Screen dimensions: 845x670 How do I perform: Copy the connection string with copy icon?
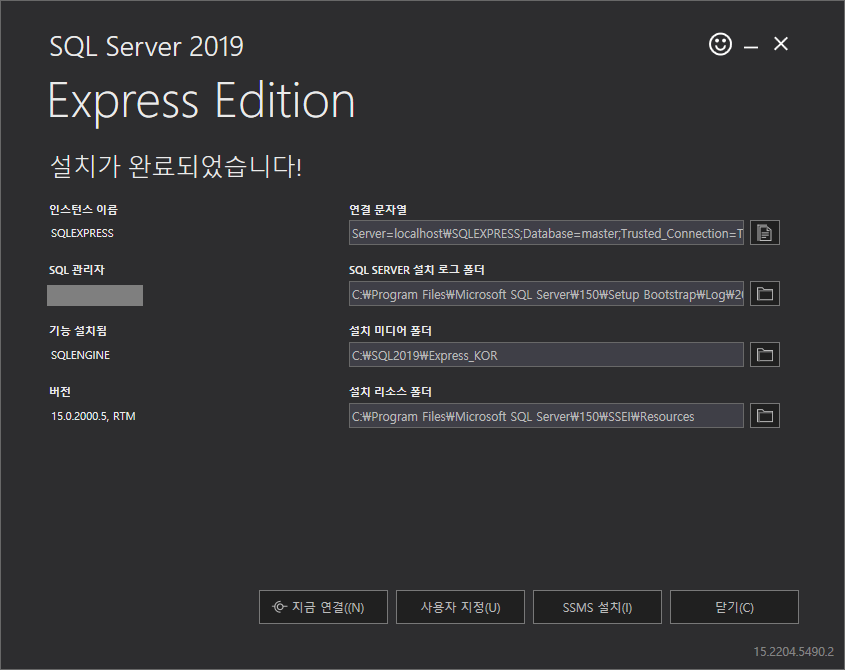pyautogui.click(x=765, y=233)
